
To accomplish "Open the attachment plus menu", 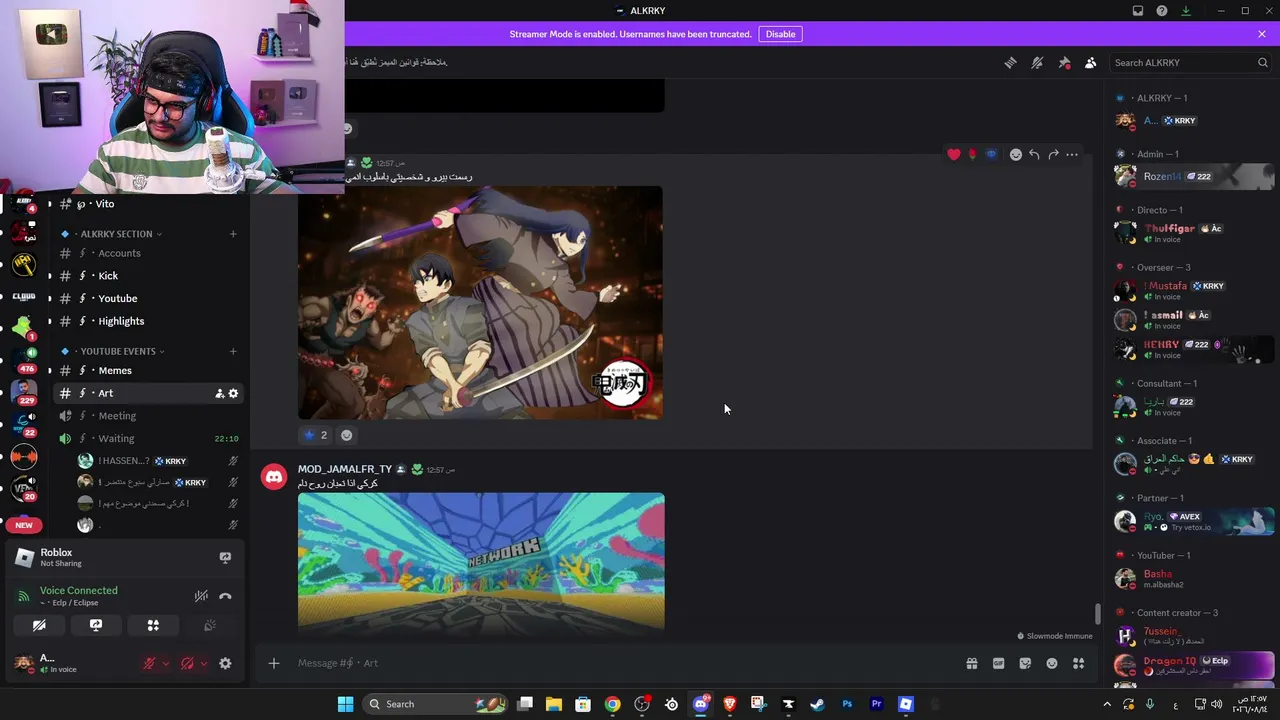I will (x=274, y=663).
